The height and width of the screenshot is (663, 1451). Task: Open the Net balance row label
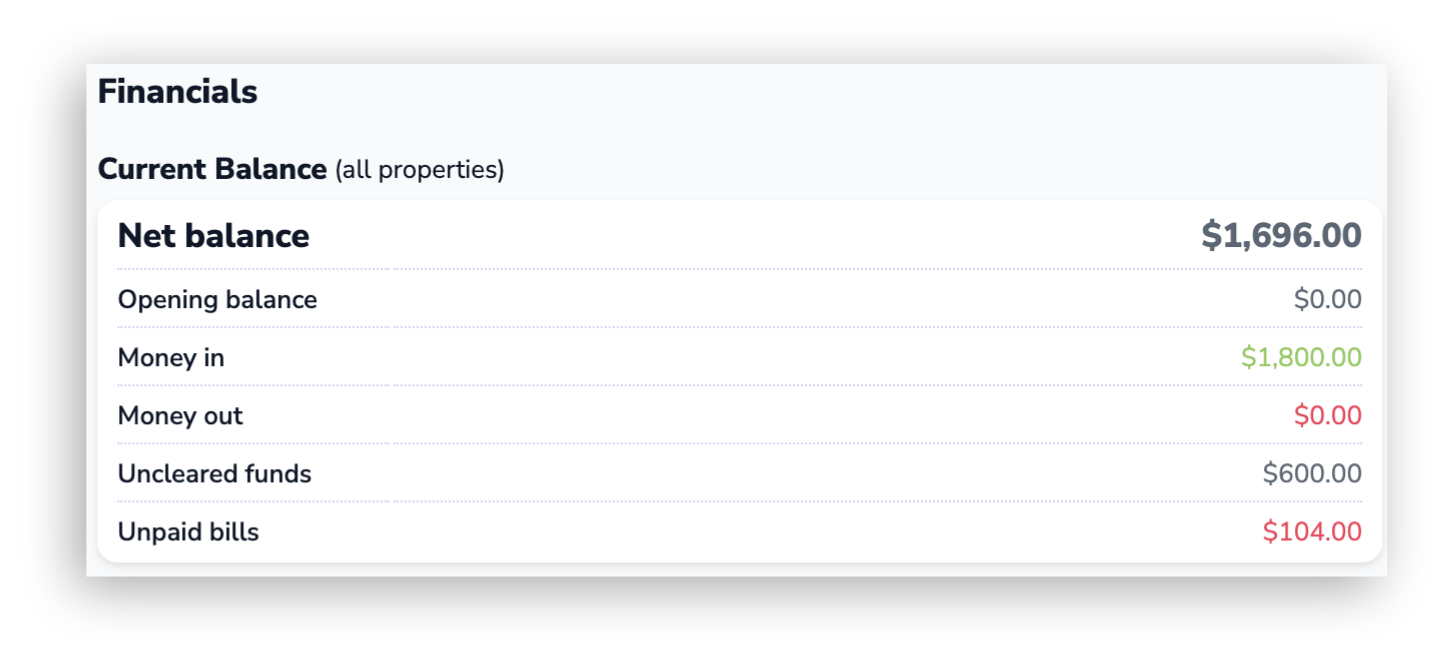click(213, 236)
